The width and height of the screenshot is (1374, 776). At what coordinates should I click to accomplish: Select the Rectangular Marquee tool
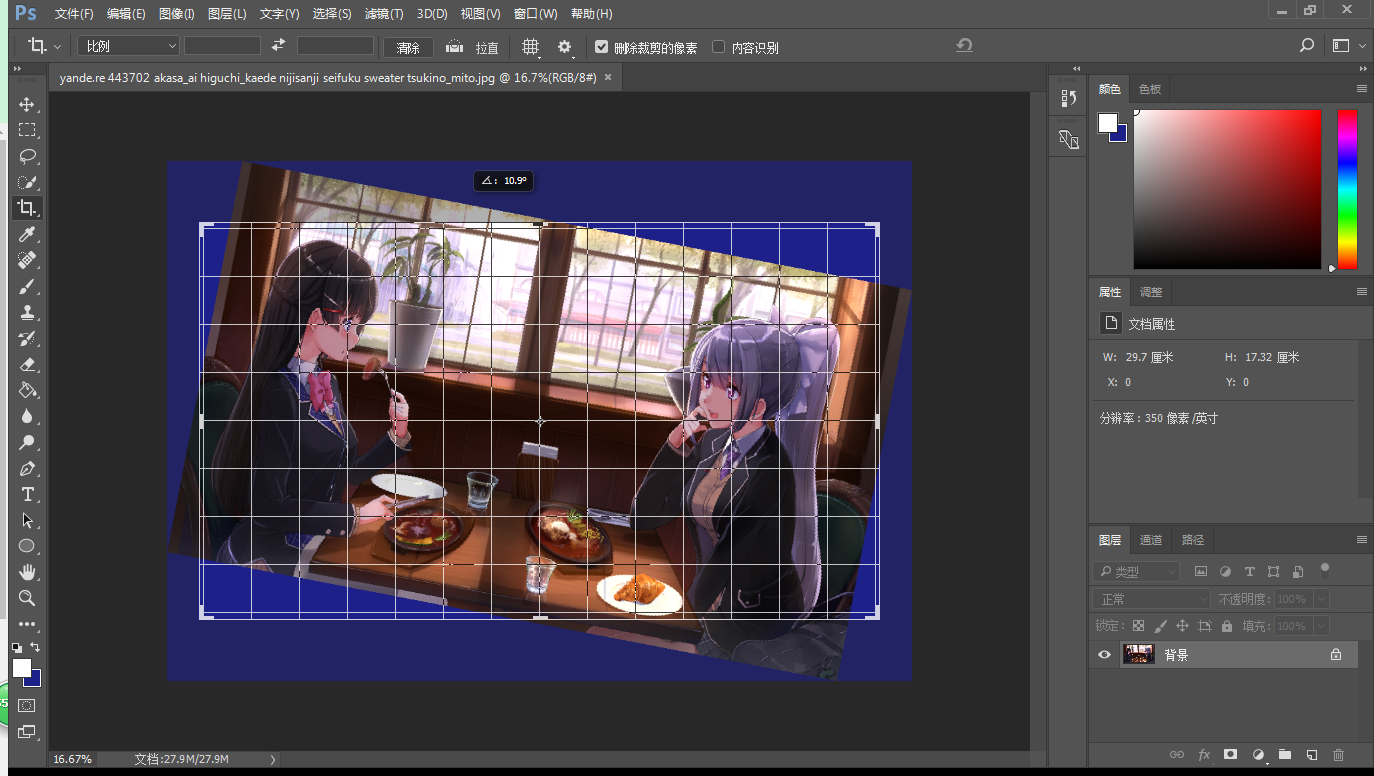(x=27, y=130)
